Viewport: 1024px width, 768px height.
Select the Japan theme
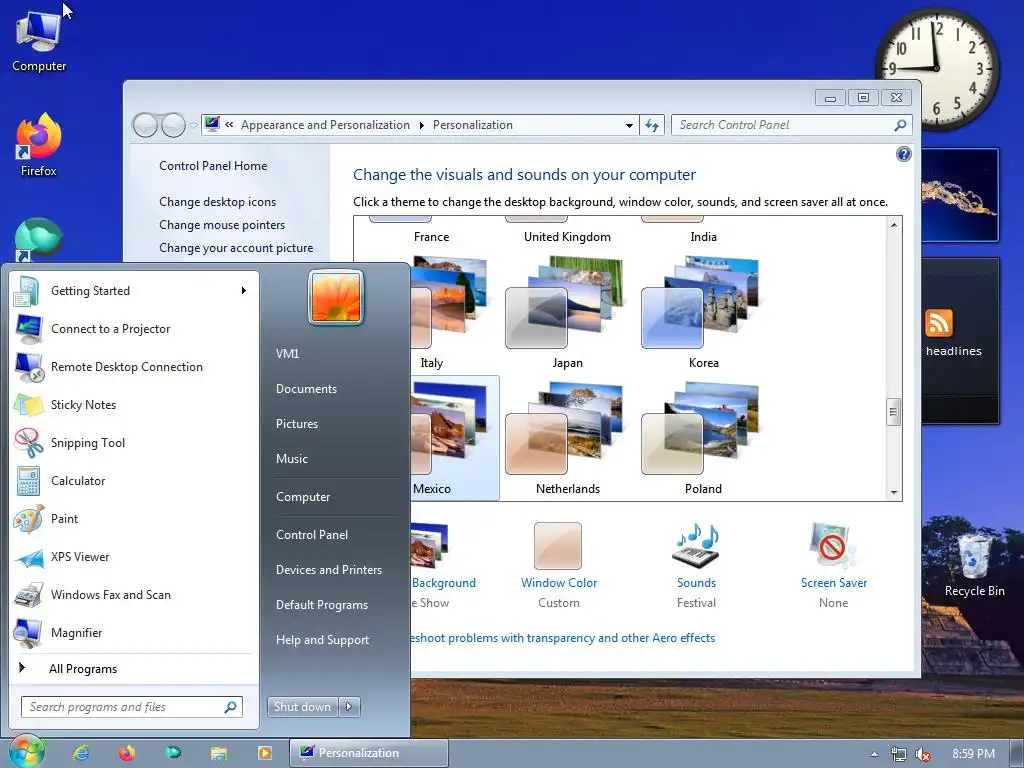[567, 313]
